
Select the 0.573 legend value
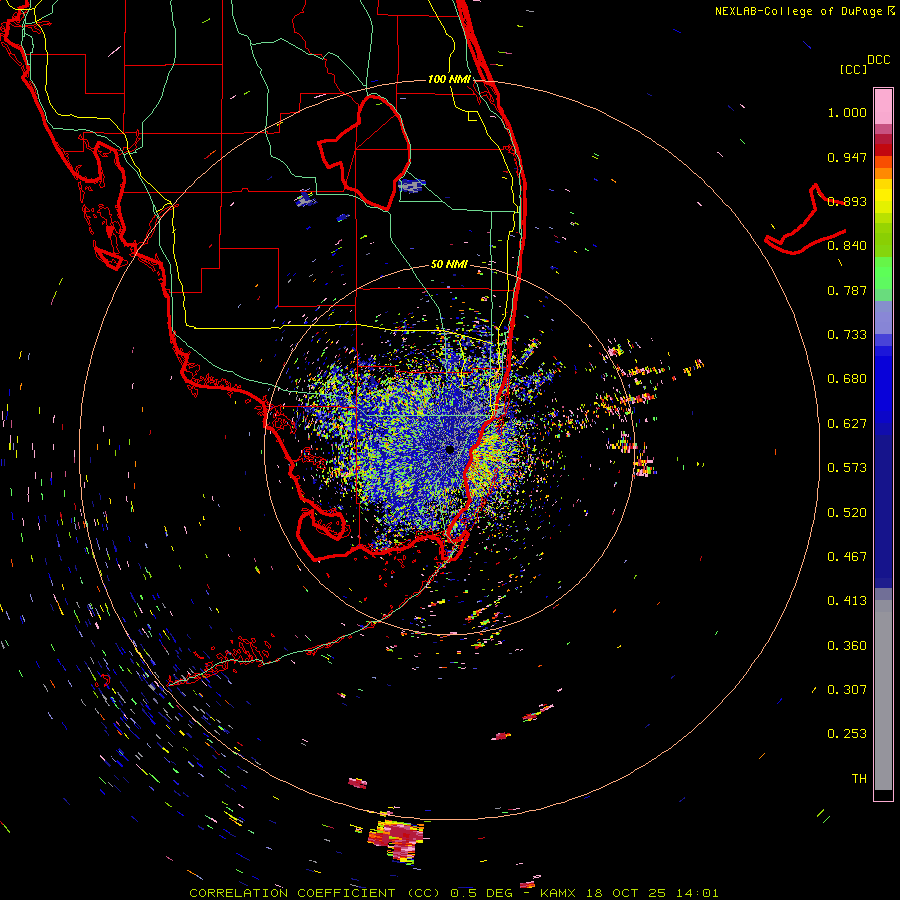tap(847, 468)
